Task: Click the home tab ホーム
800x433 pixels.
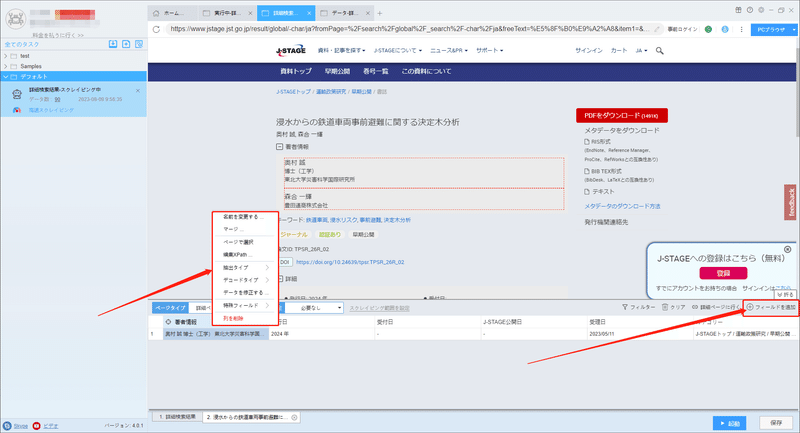Action: coord(173,13)
